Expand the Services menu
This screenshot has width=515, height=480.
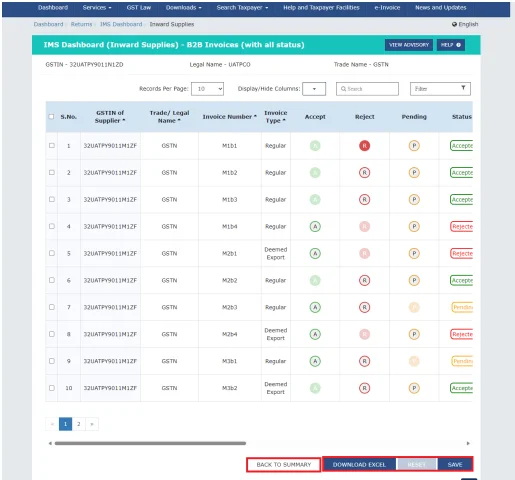97,8
